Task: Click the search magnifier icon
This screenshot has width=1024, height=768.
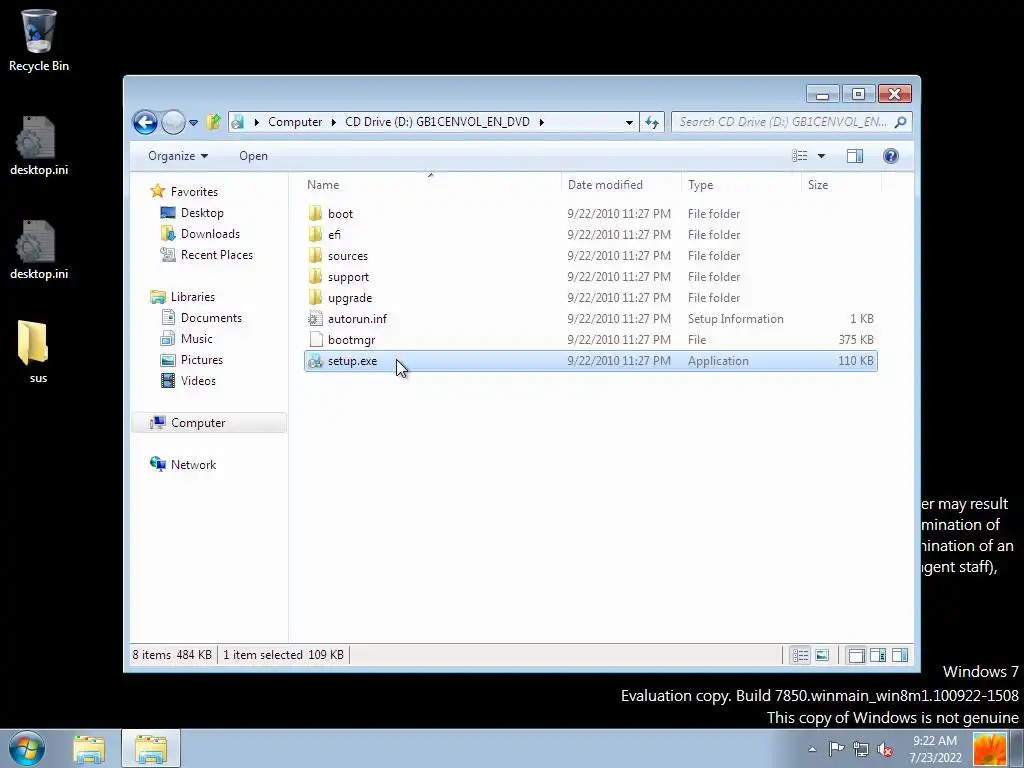Action: 901,122
